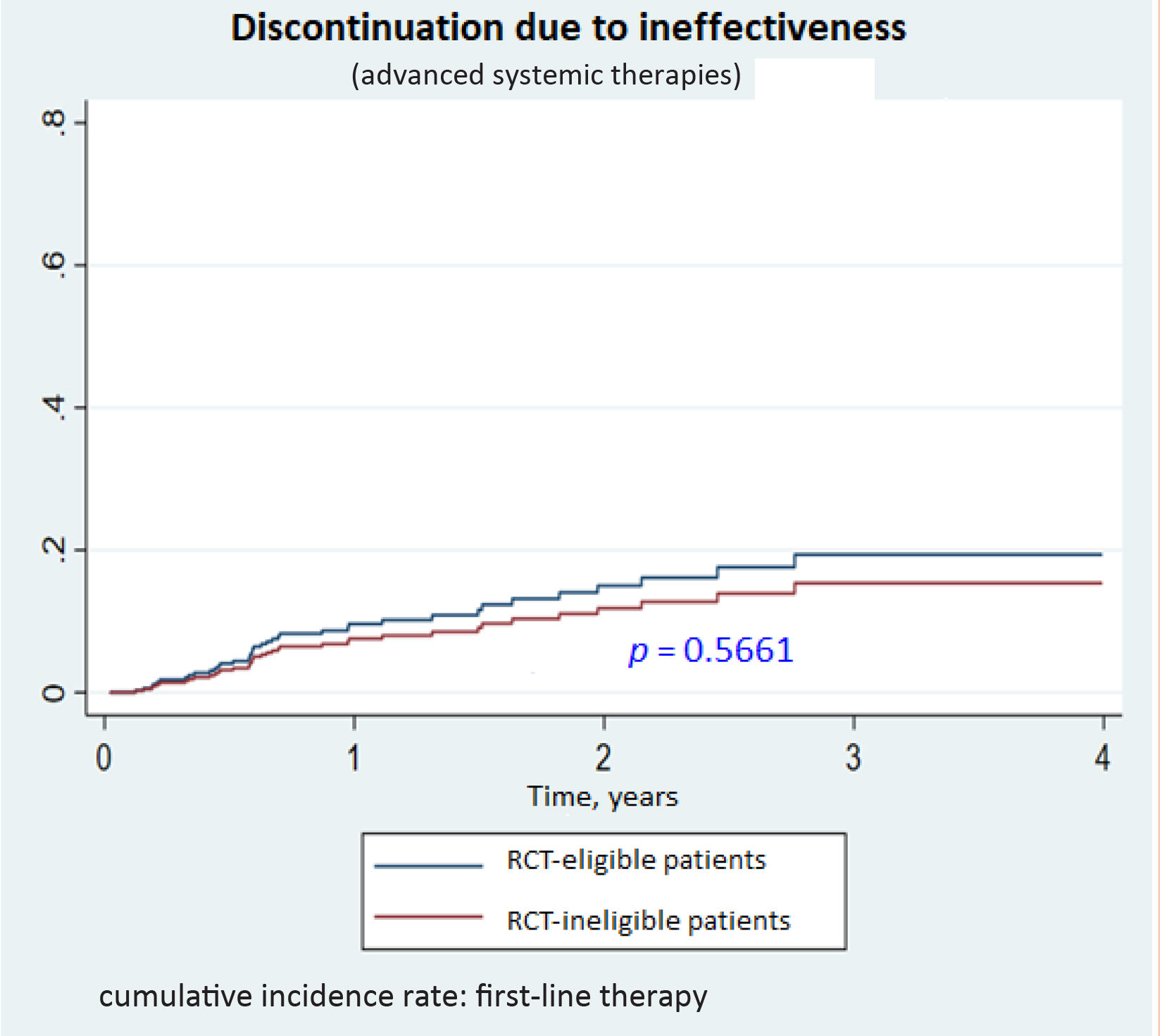Viewport: 1162px width, 1036px height.
Task: Click the .6 y-axis tick label
Action: coord(55,265)
